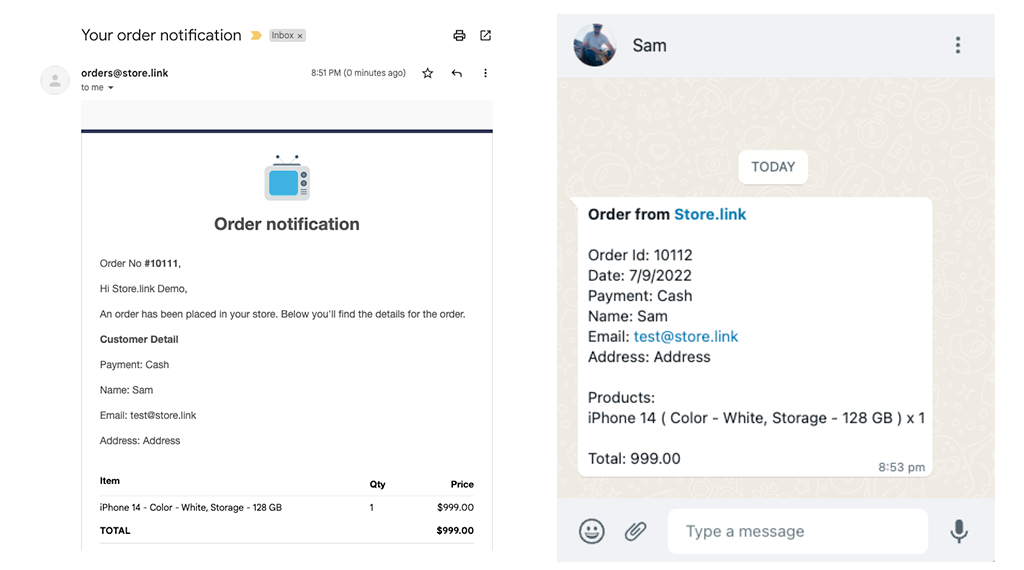This screenshot has height=570, width=1024.
Task: Click the attachment paperclip icon
Action: pos(635,531)
